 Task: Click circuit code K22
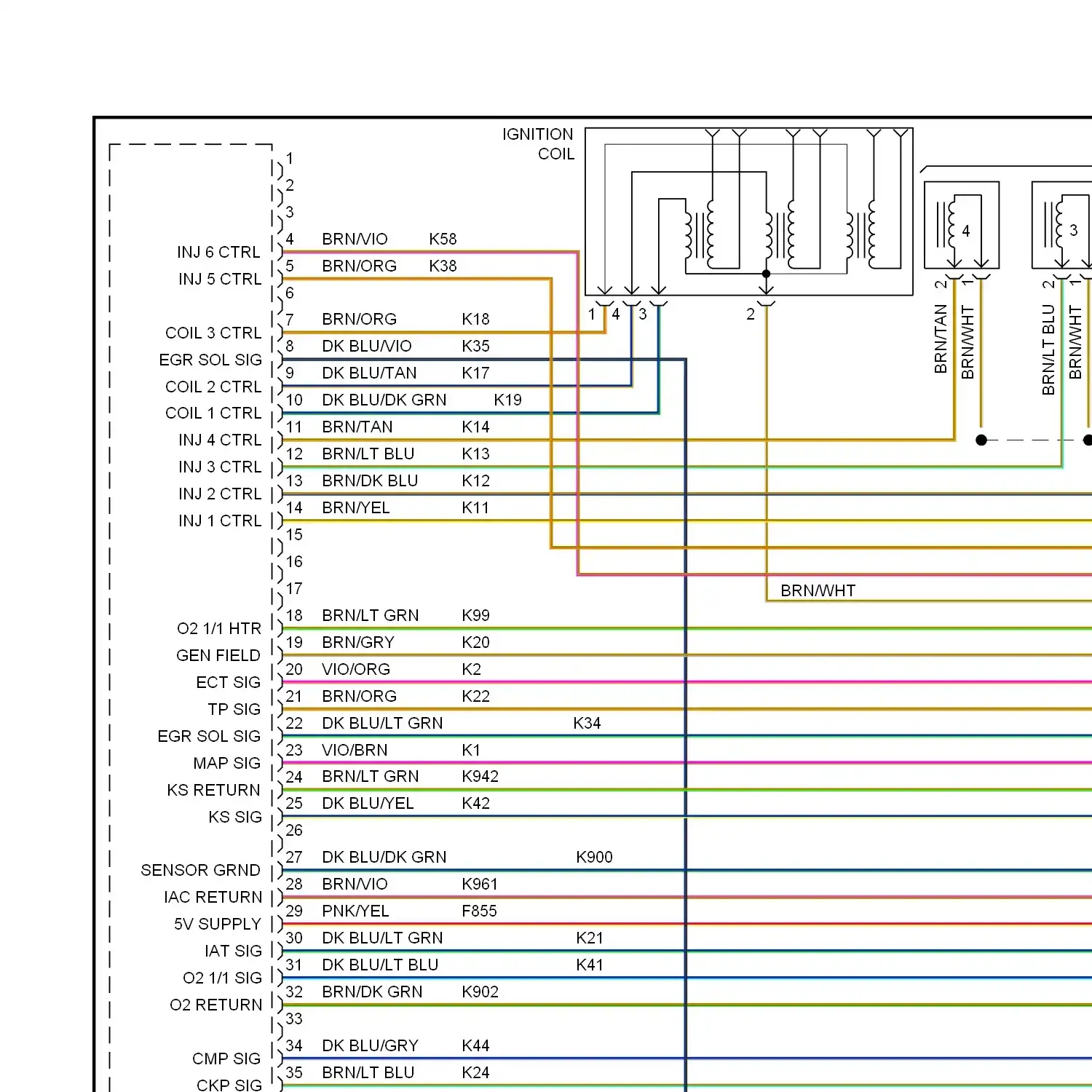click(x=475, y=696)
